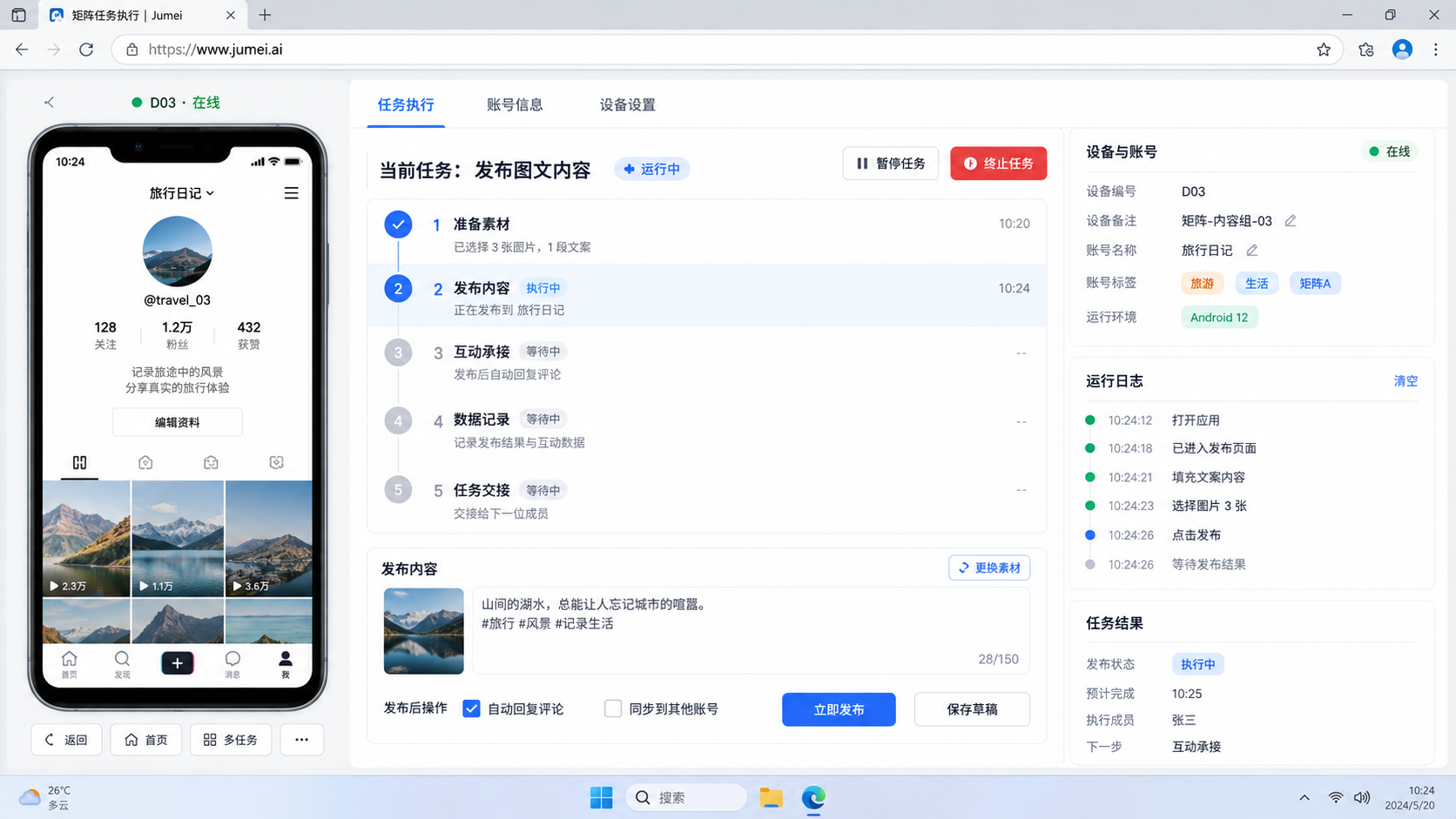Uncheck 自动回复评论 checkbox

[x=471, y=708]
